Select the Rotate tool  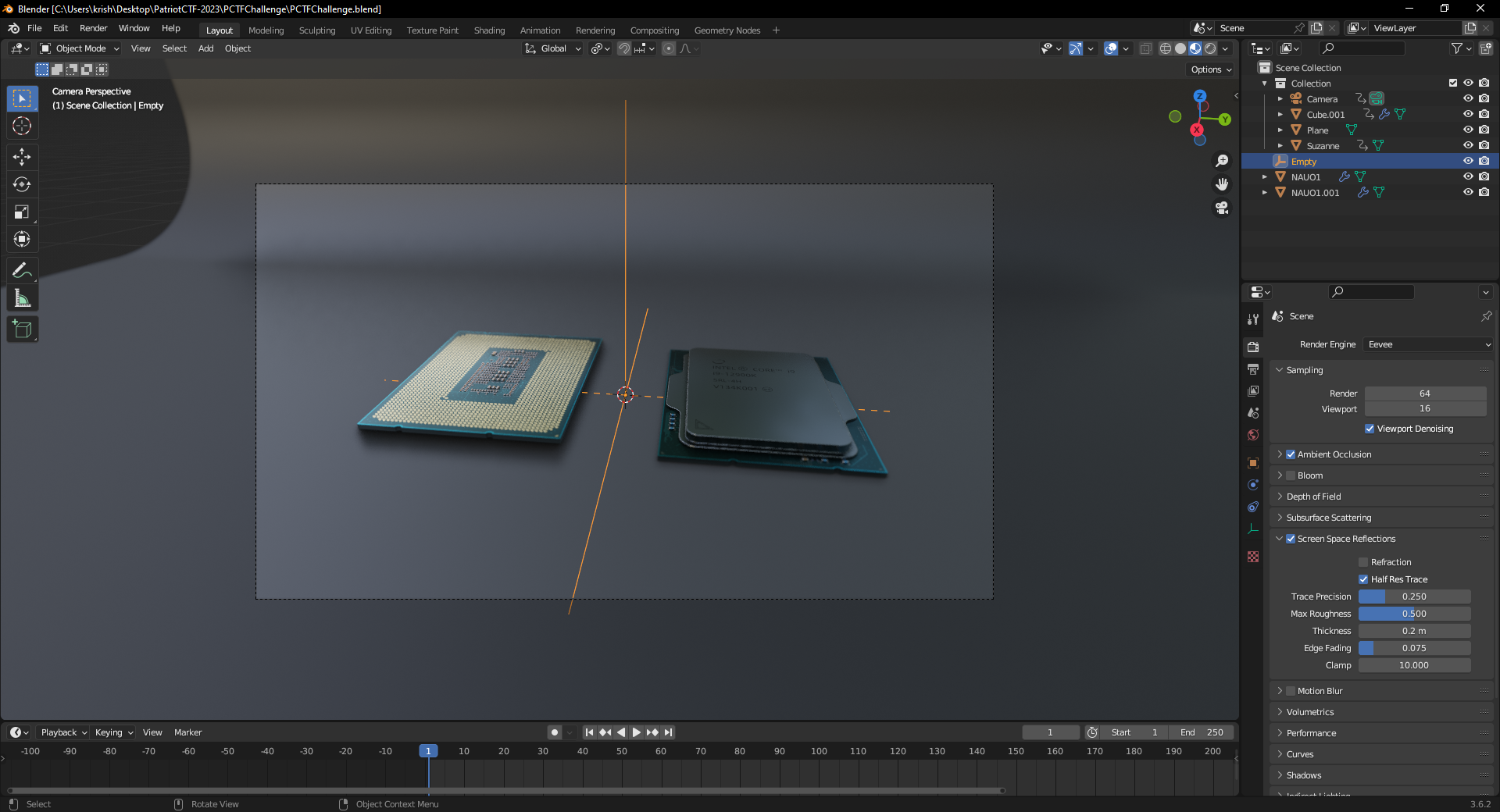[22, 184]
